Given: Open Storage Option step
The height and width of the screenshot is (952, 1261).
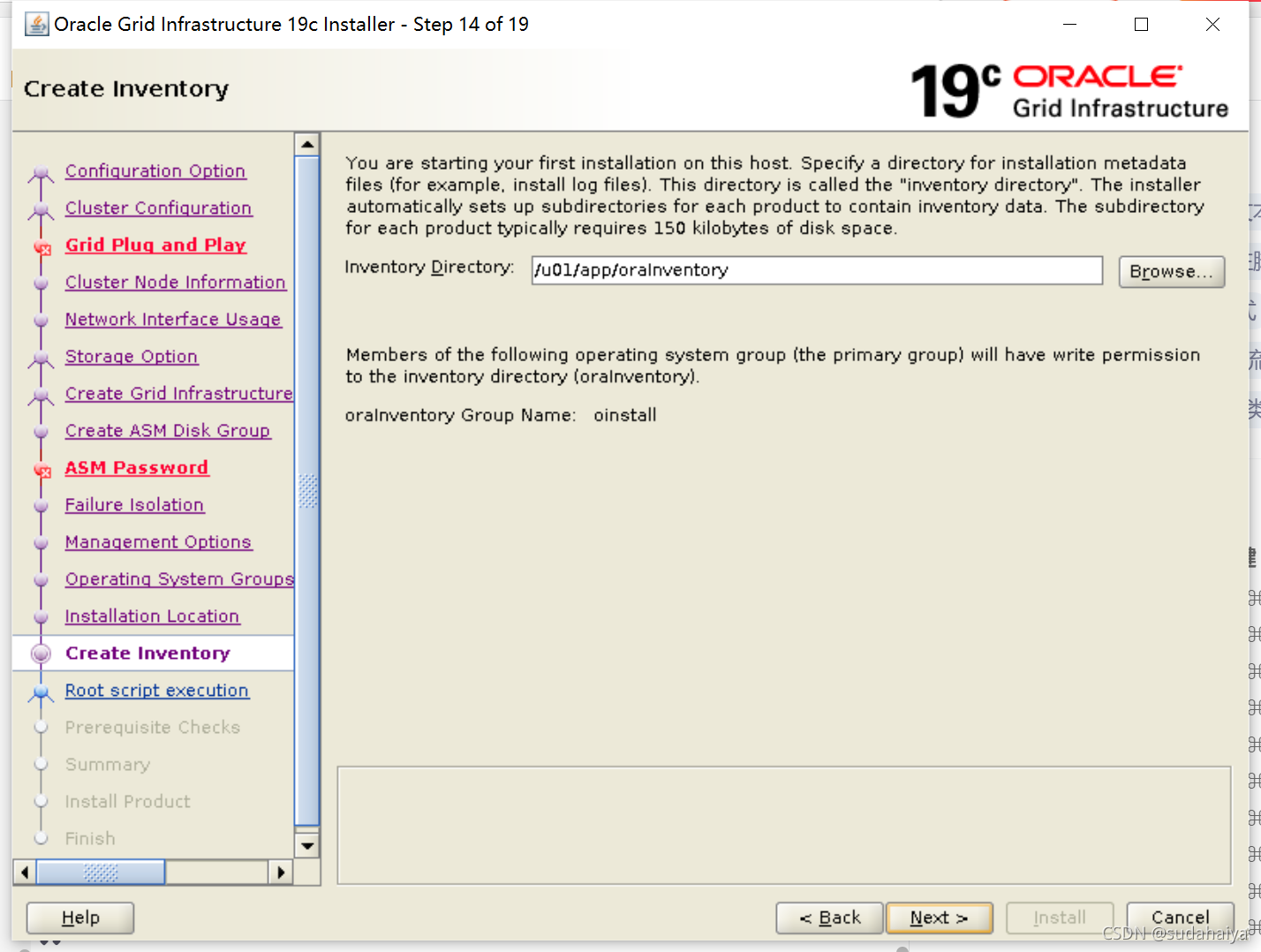Looking at the screenshot, I should click(132, 356).
